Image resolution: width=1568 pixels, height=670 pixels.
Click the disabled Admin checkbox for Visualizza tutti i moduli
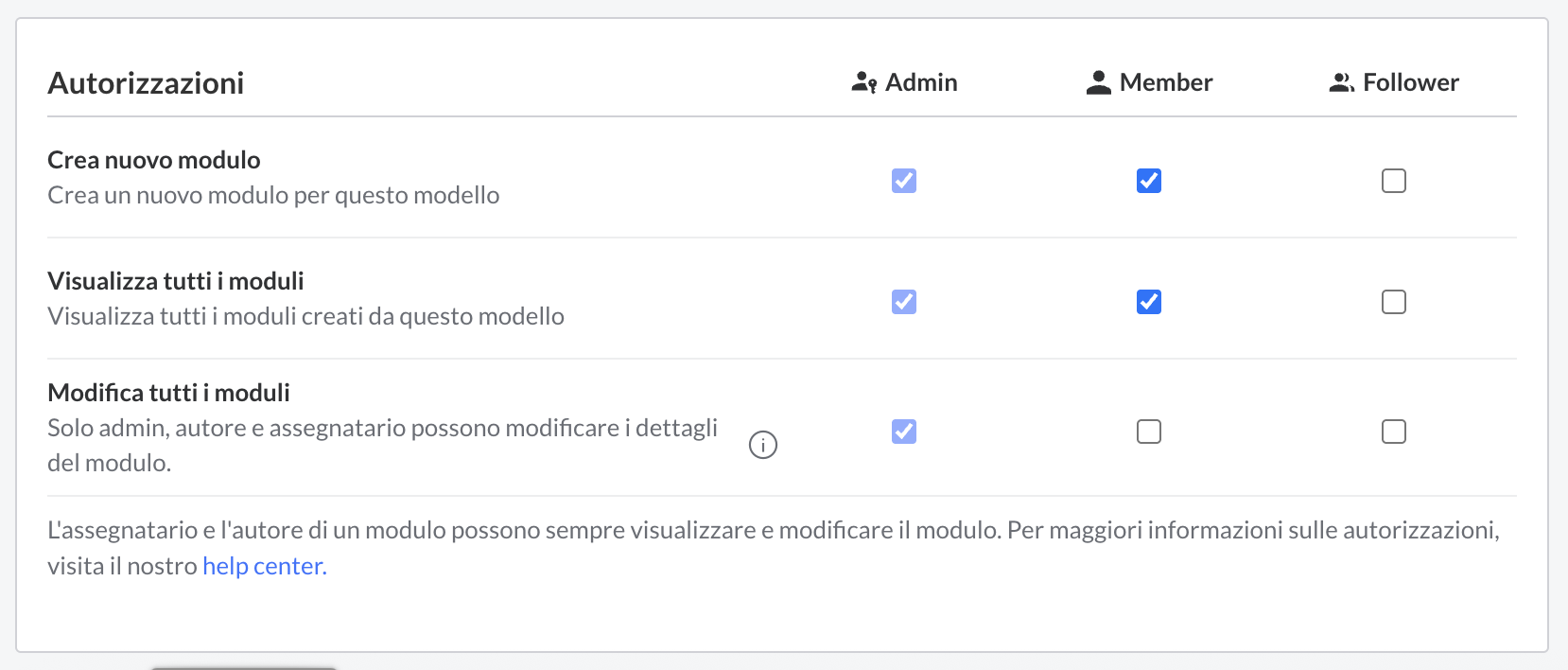tap(903, 301)
